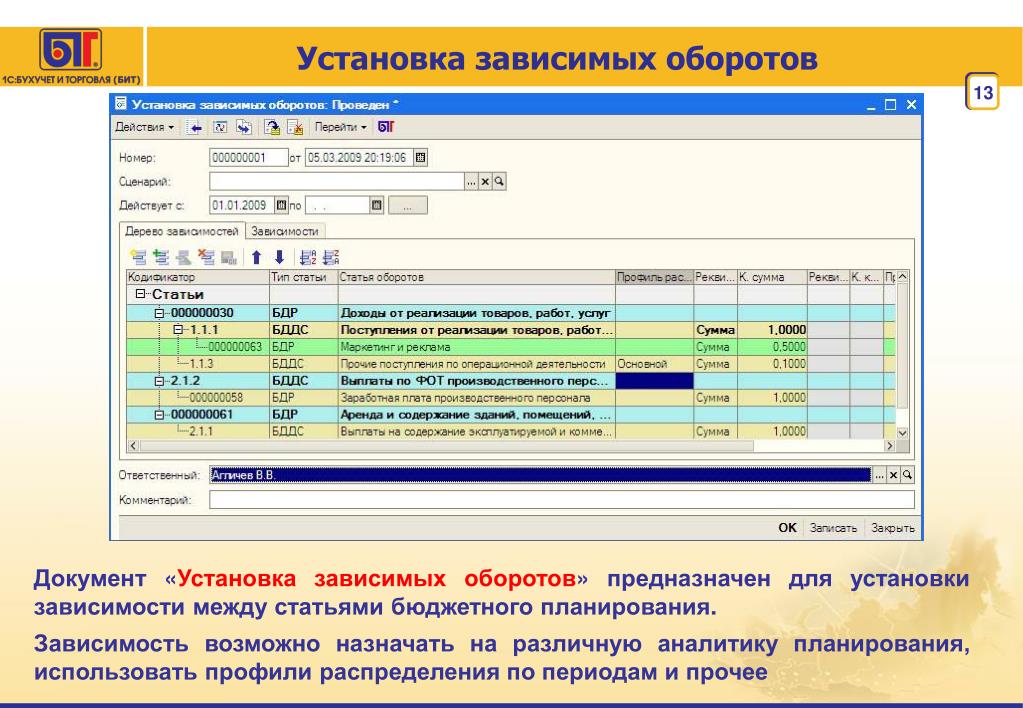Click the grayed-out group tree icon

point(229,257)
